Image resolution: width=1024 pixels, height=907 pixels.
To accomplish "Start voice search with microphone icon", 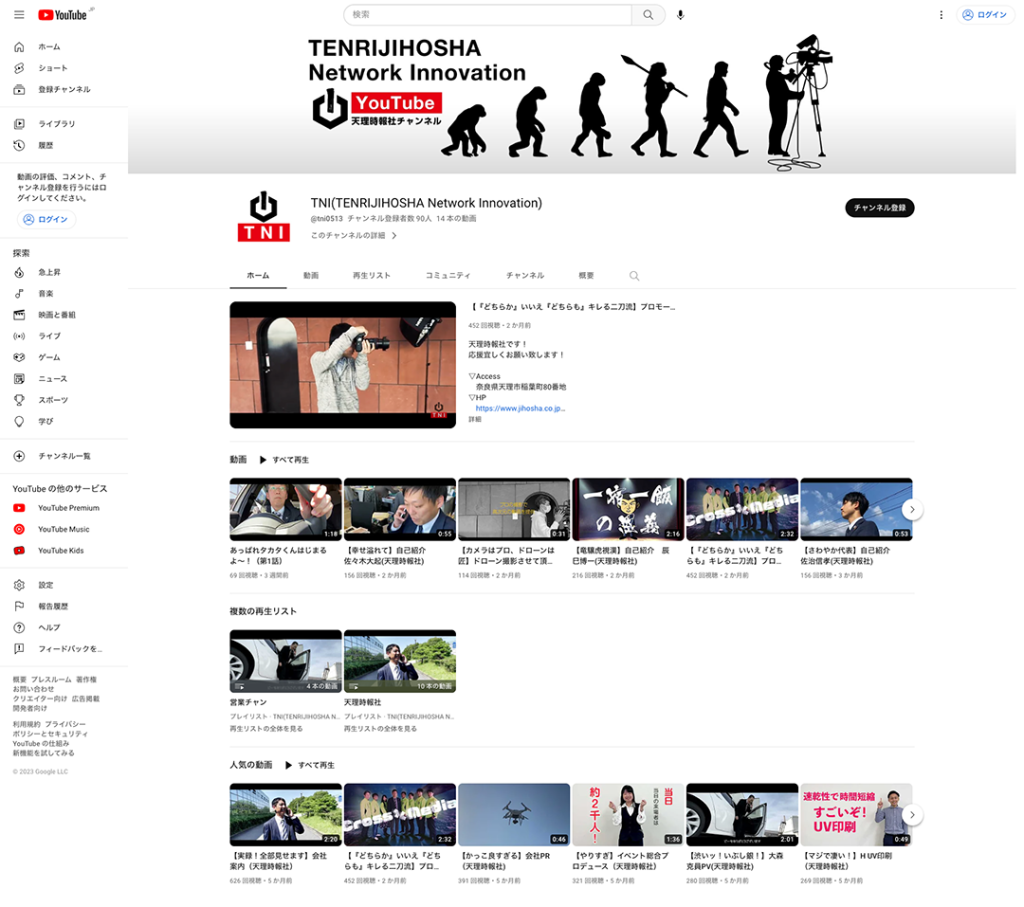I will click(681, 15).
